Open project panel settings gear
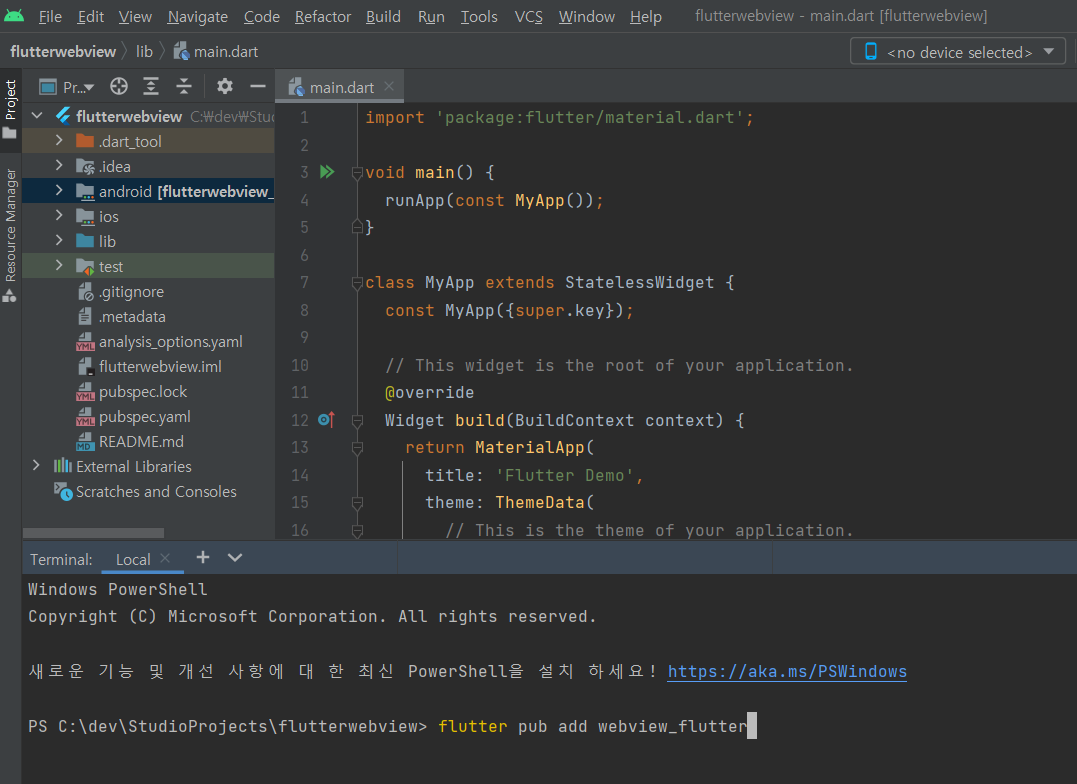The height and width of the screenshot is (784, 1077). (225, 87)
